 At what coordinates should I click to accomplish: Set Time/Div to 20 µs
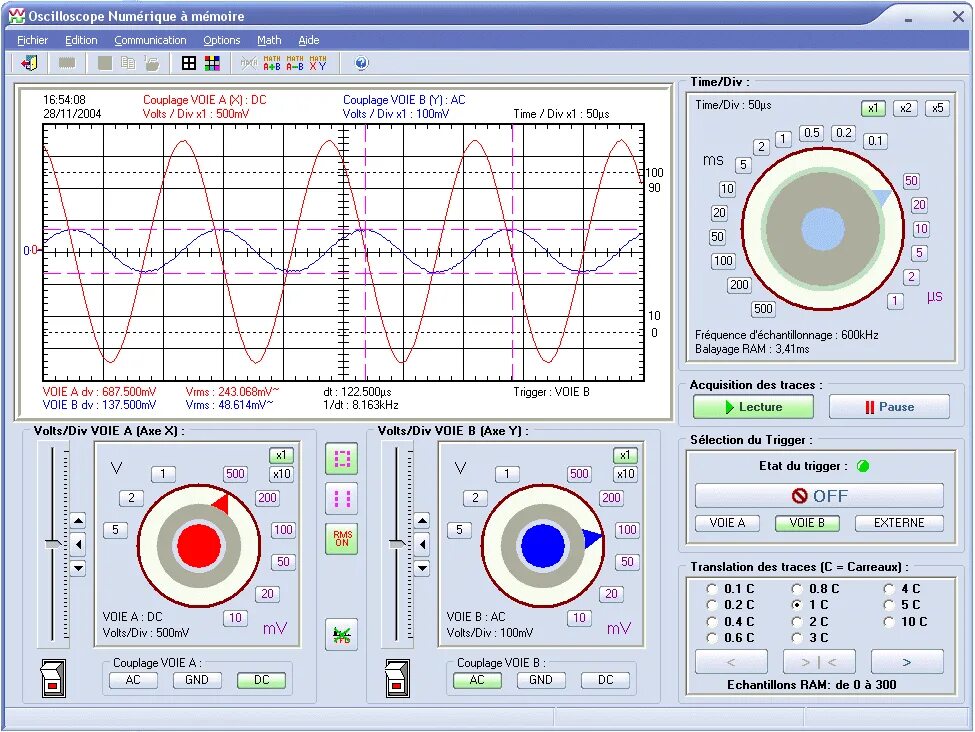919,205
